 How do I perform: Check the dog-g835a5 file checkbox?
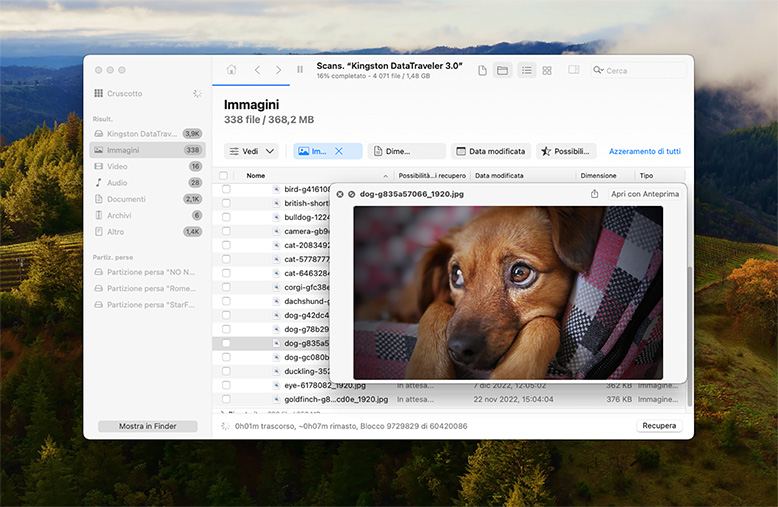(x=226, y=343)
